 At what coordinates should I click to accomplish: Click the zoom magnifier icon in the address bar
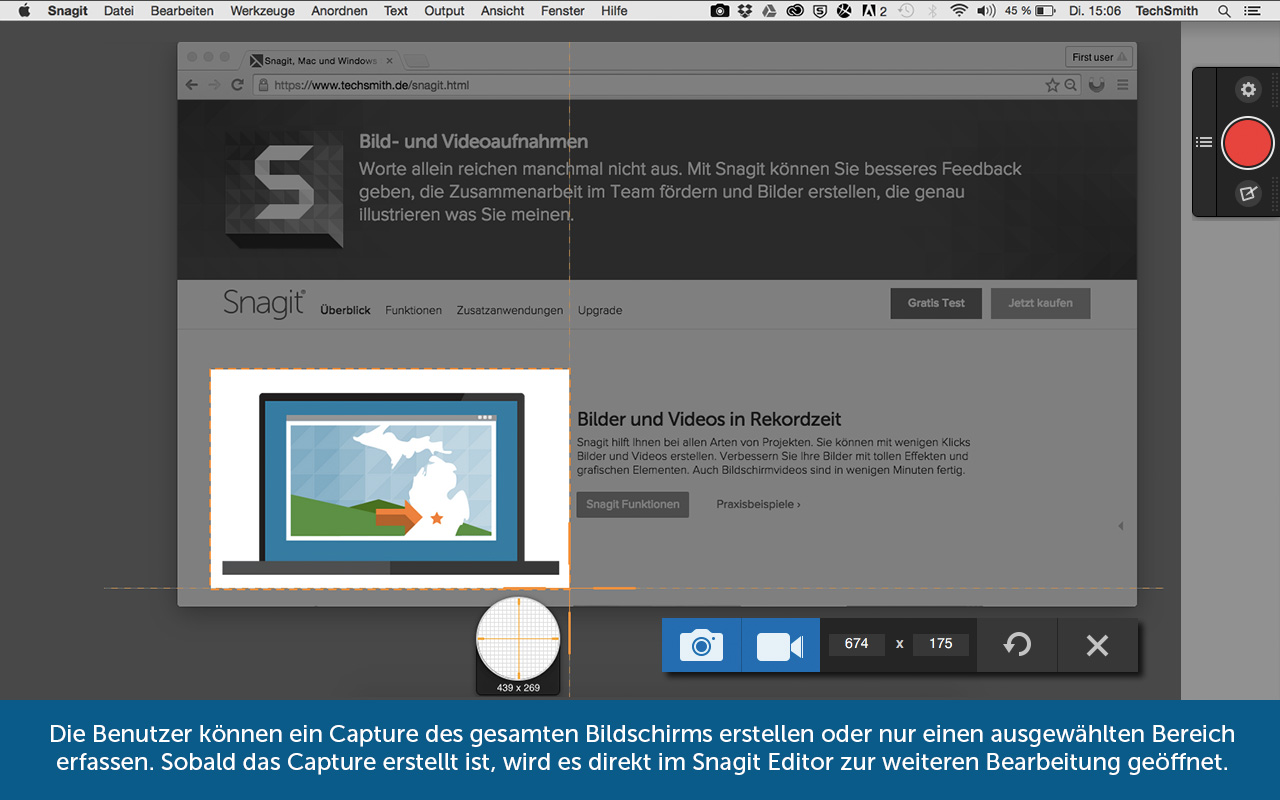1070,85
